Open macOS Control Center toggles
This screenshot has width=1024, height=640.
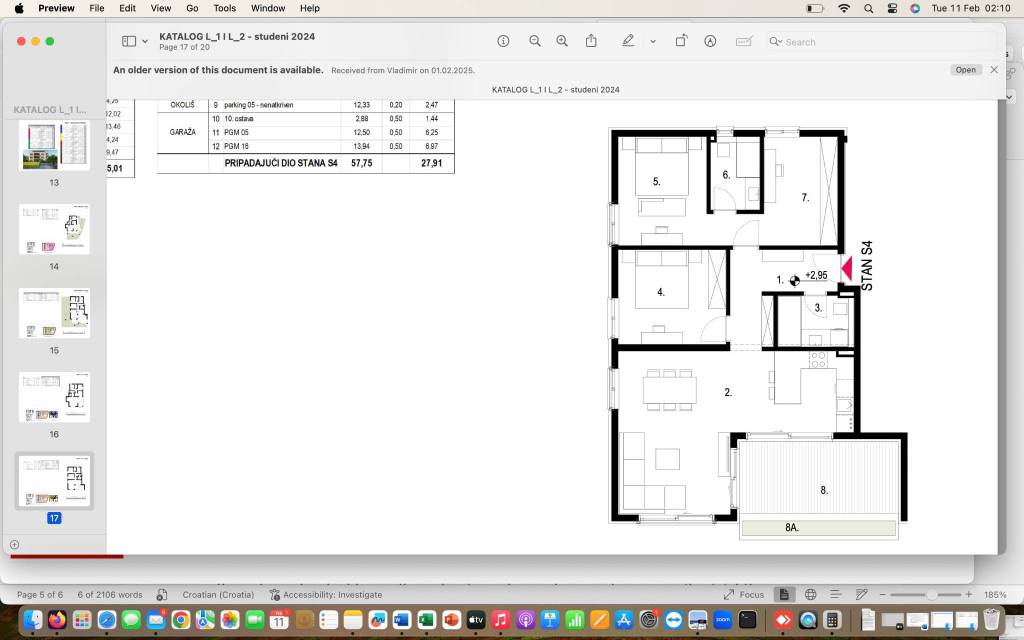click(x=893, y=8)
